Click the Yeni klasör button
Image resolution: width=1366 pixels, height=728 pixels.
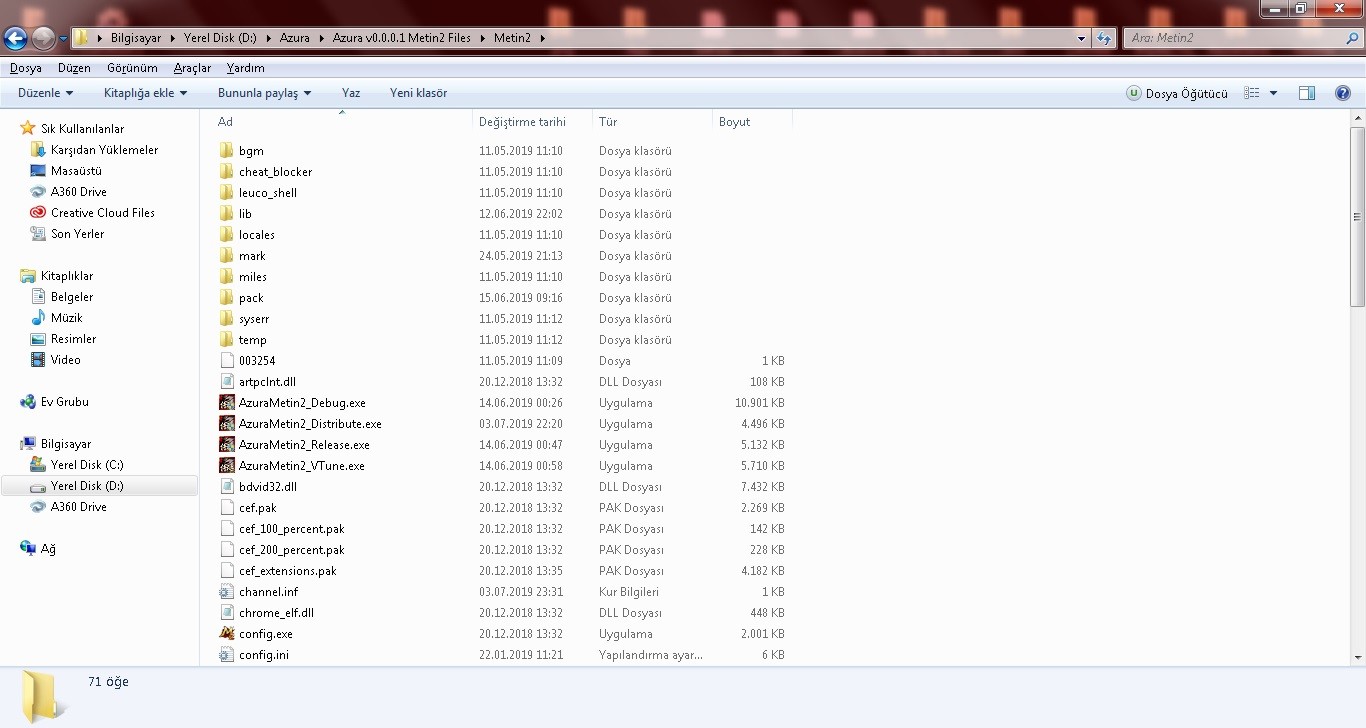click(x=418, y=93)
